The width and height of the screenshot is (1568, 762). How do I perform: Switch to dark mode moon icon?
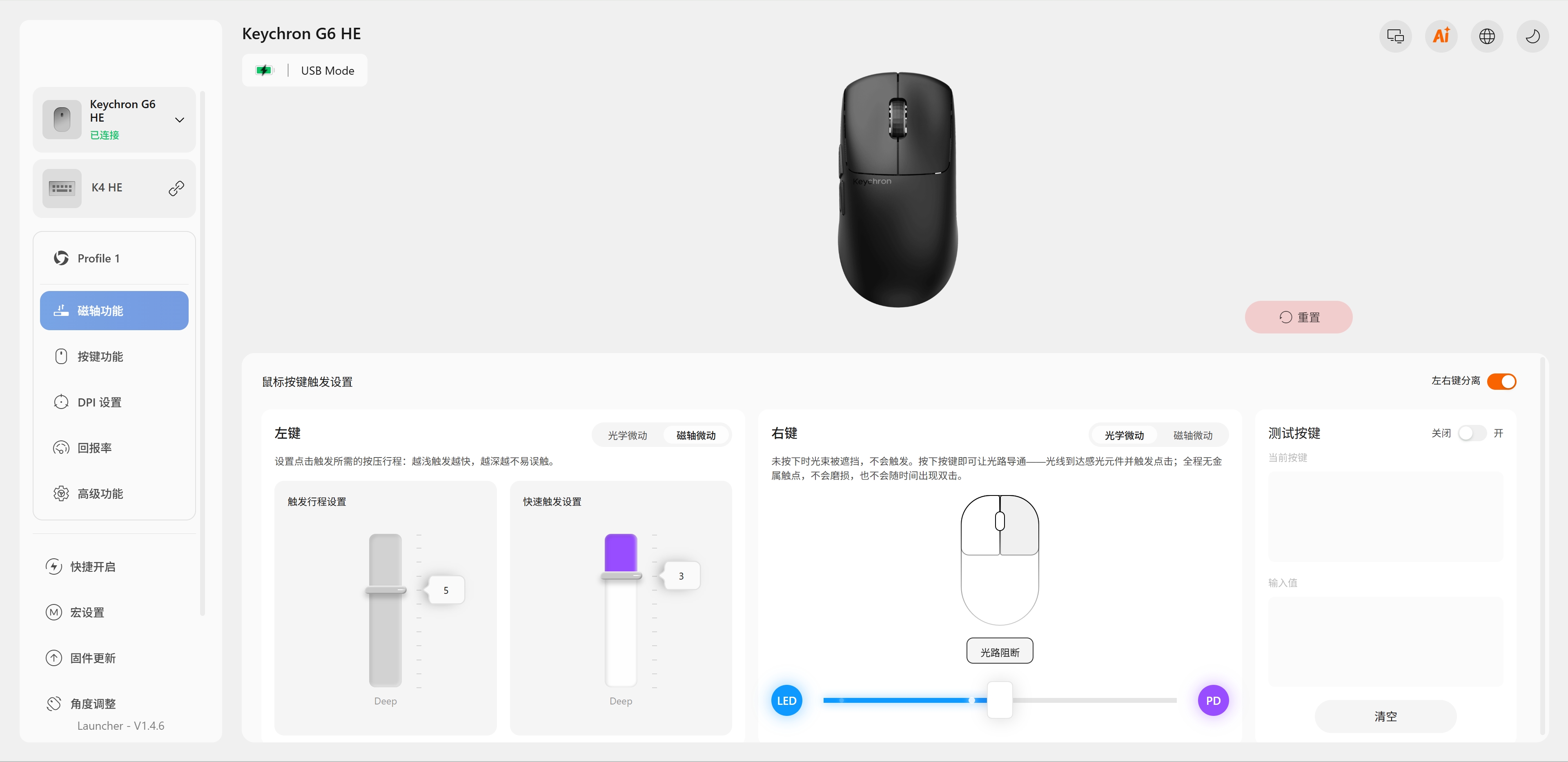click(1533, 36)
